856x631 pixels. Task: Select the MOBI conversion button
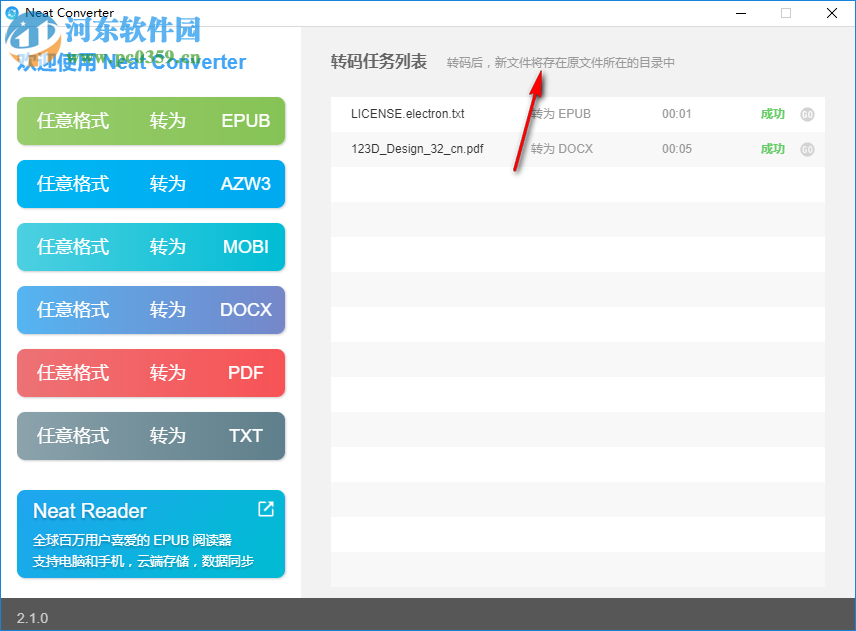pos(150,247)
